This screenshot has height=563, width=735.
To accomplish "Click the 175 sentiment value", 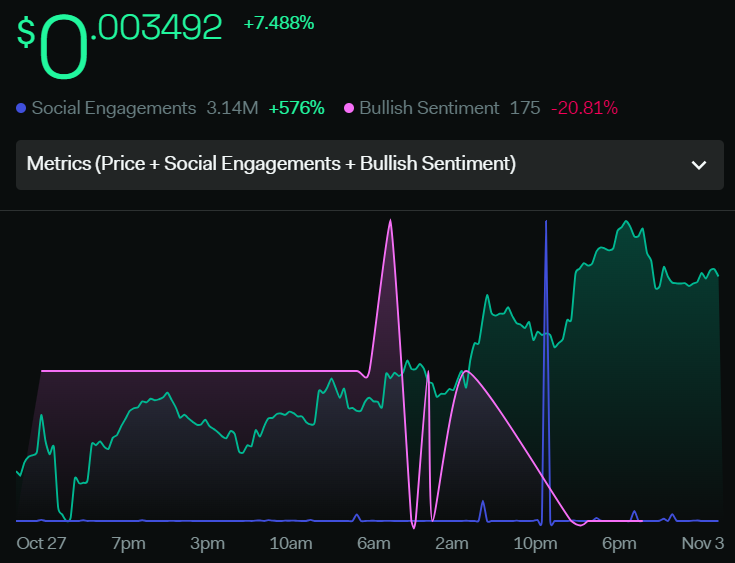I will (x=525, y=108).
